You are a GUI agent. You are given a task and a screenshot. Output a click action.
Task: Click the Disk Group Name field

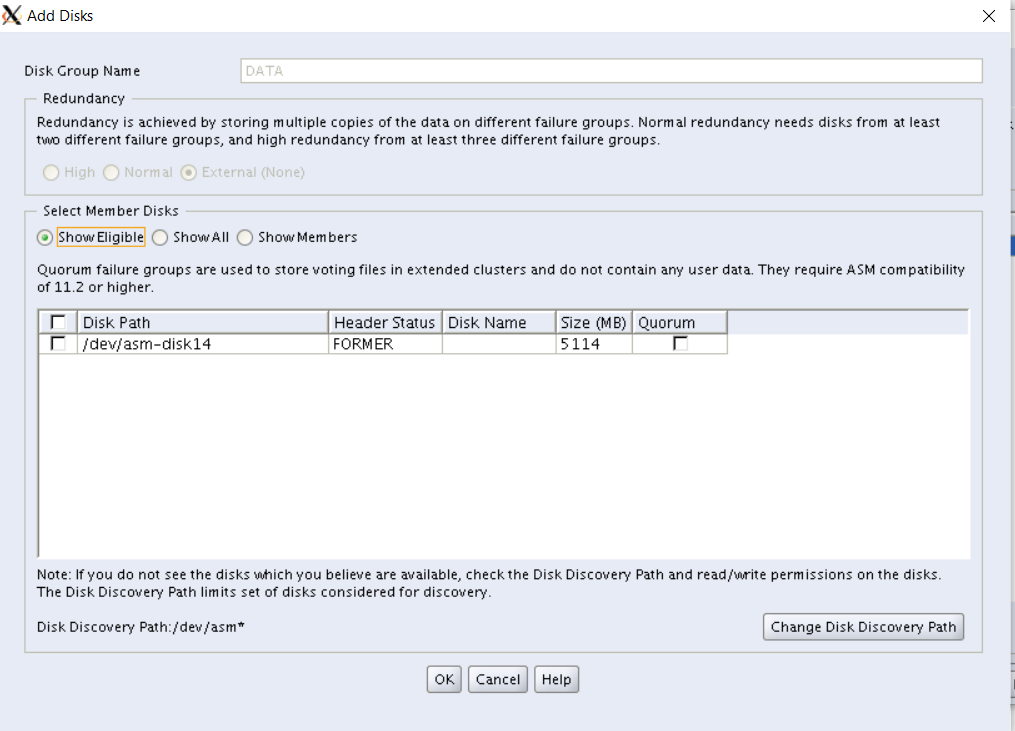611,71
